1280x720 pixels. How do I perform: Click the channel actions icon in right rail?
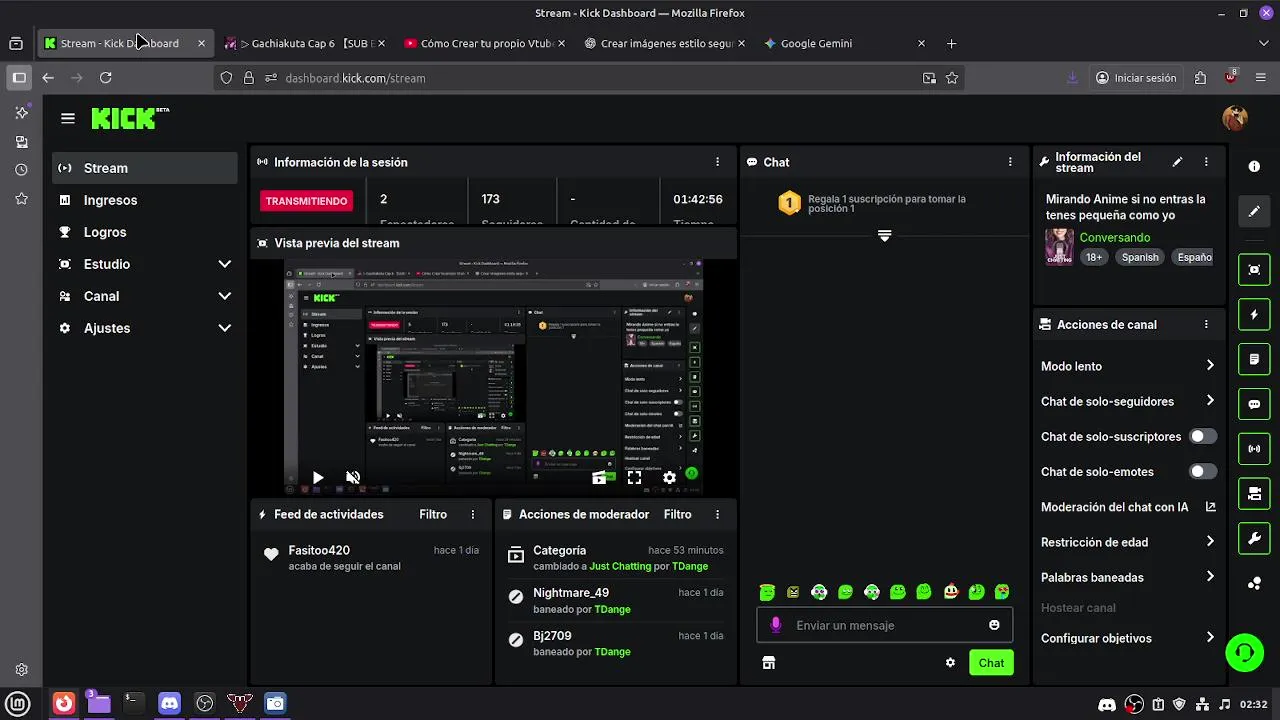pos(1254,493)
